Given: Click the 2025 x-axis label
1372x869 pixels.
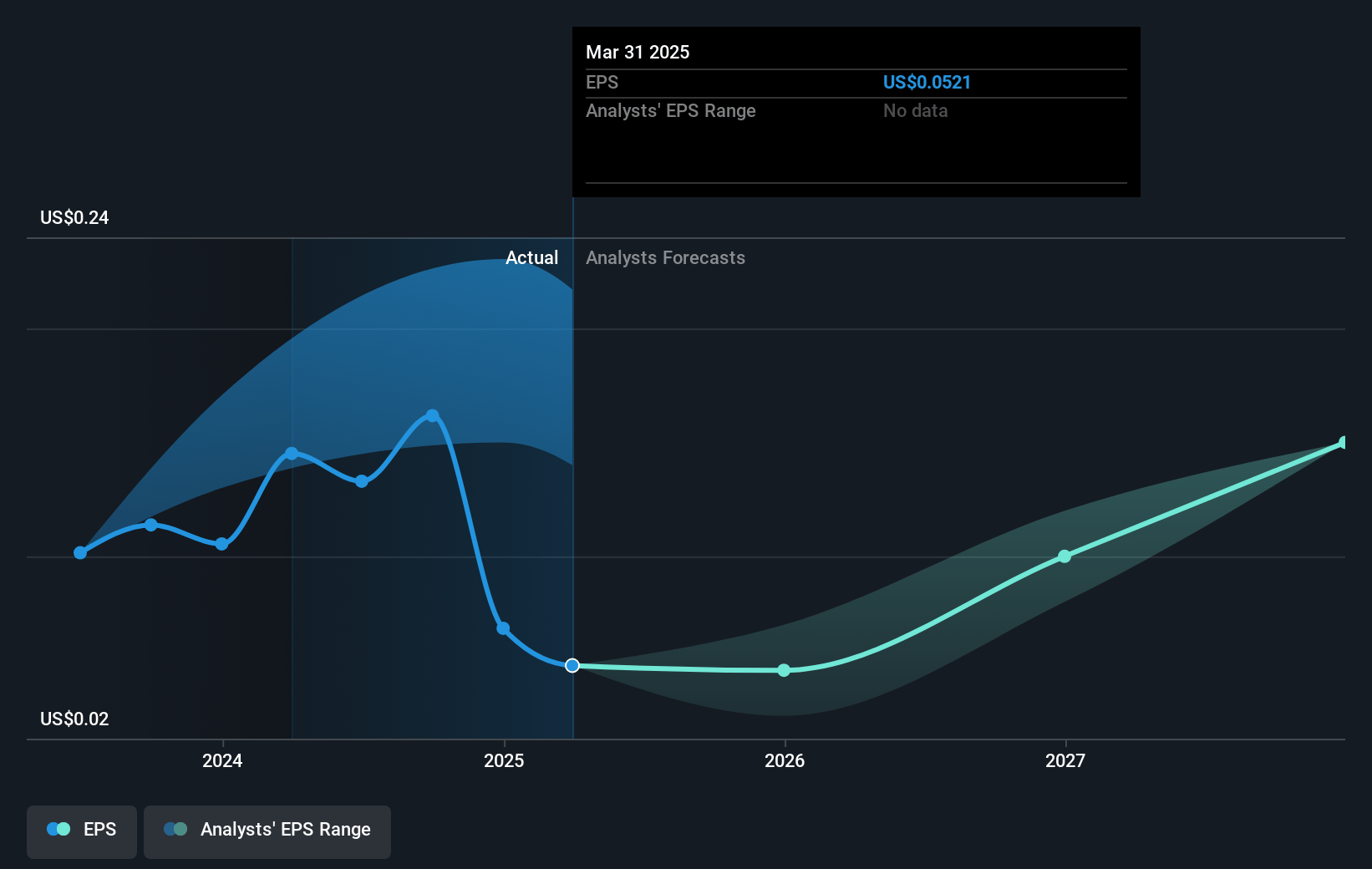Looking at the screenshot, I should coord(504,760).
